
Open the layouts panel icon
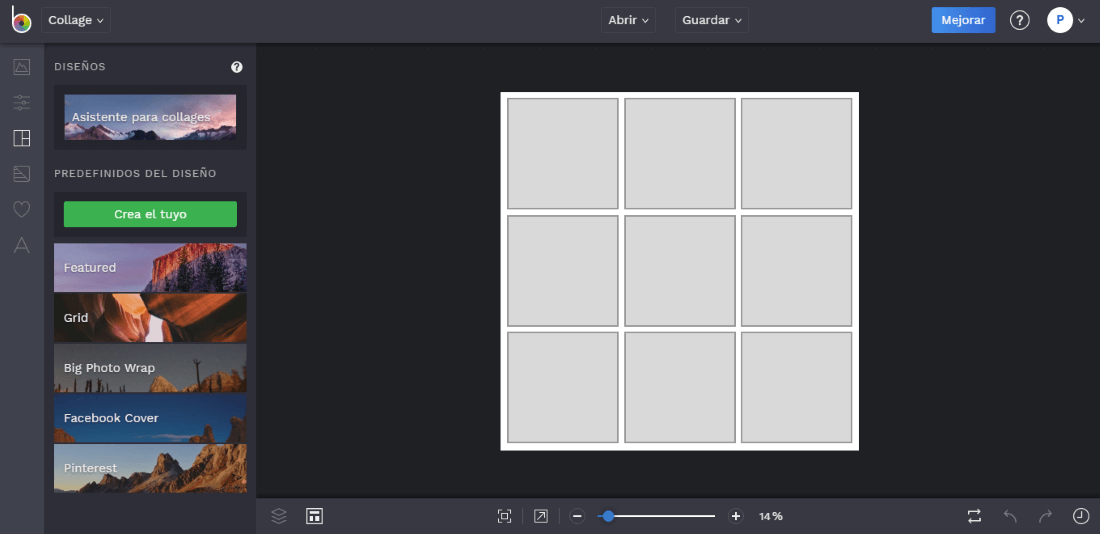point(21,138)
